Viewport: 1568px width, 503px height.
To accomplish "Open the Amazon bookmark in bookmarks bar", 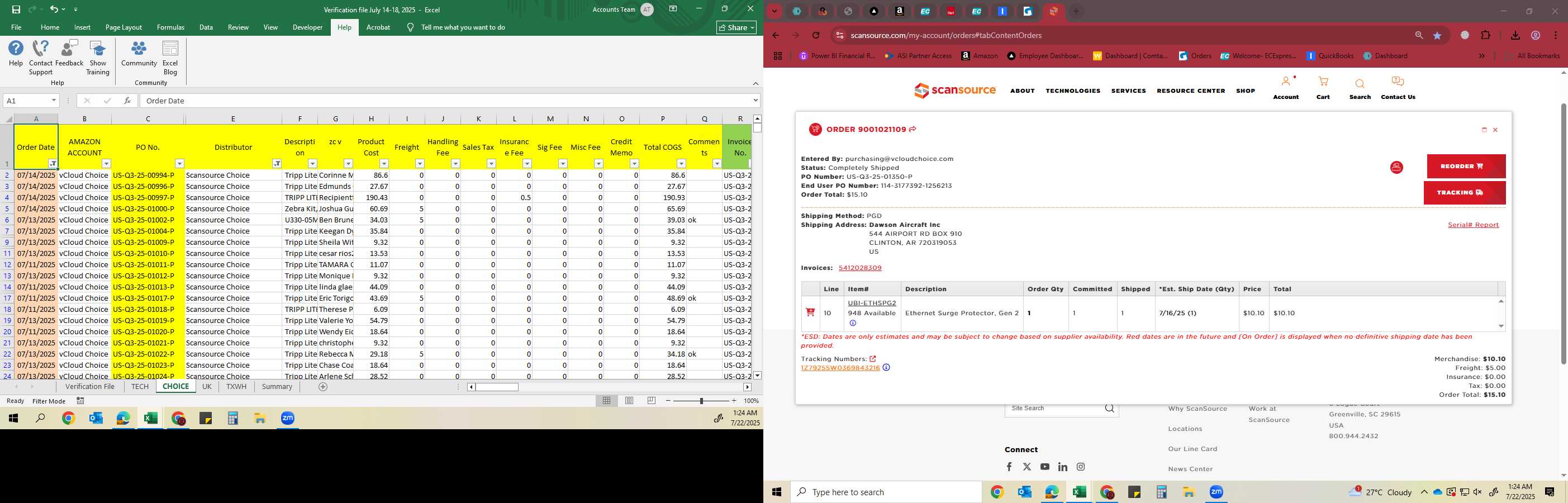I will tap(980, 55).
